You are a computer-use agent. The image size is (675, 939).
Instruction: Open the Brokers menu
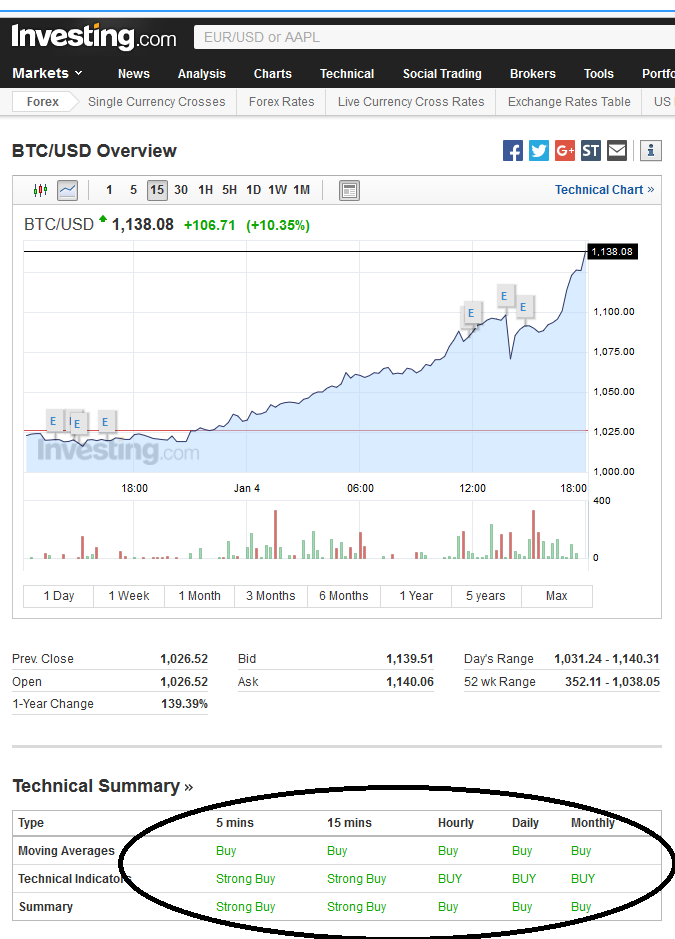(532, 74)
